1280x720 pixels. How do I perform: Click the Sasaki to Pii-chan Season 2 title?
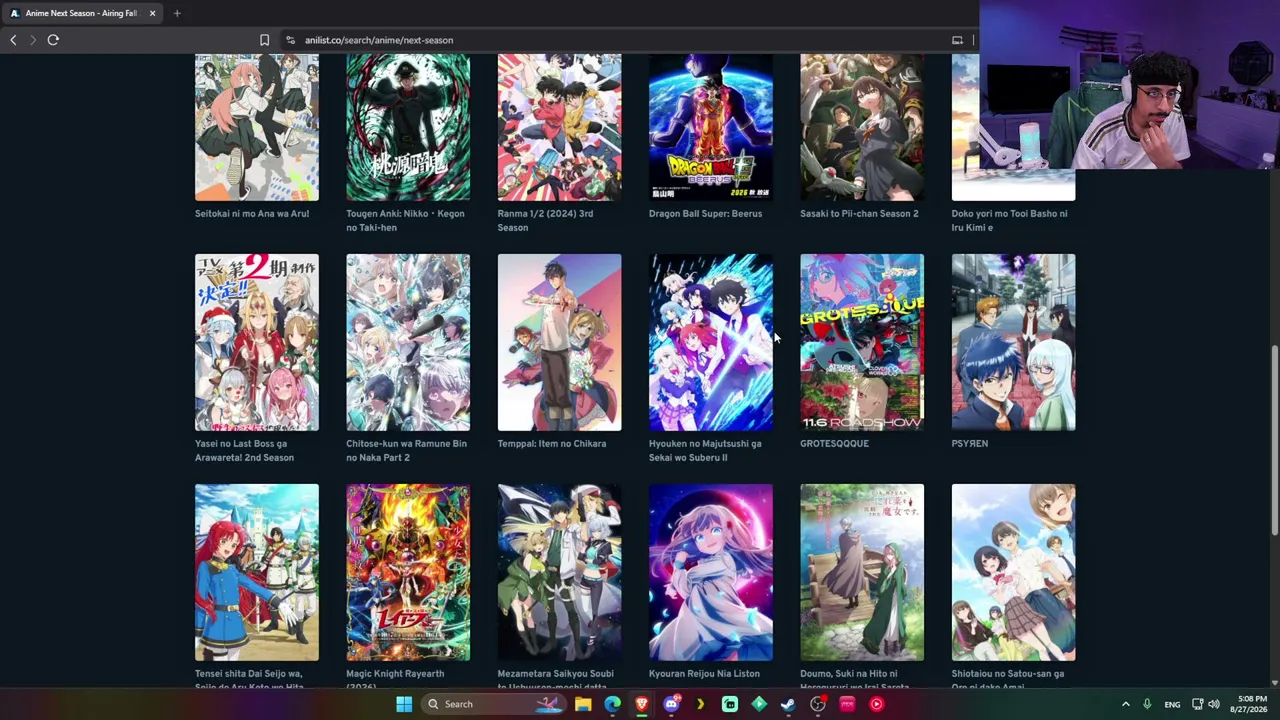pos(859,213)
